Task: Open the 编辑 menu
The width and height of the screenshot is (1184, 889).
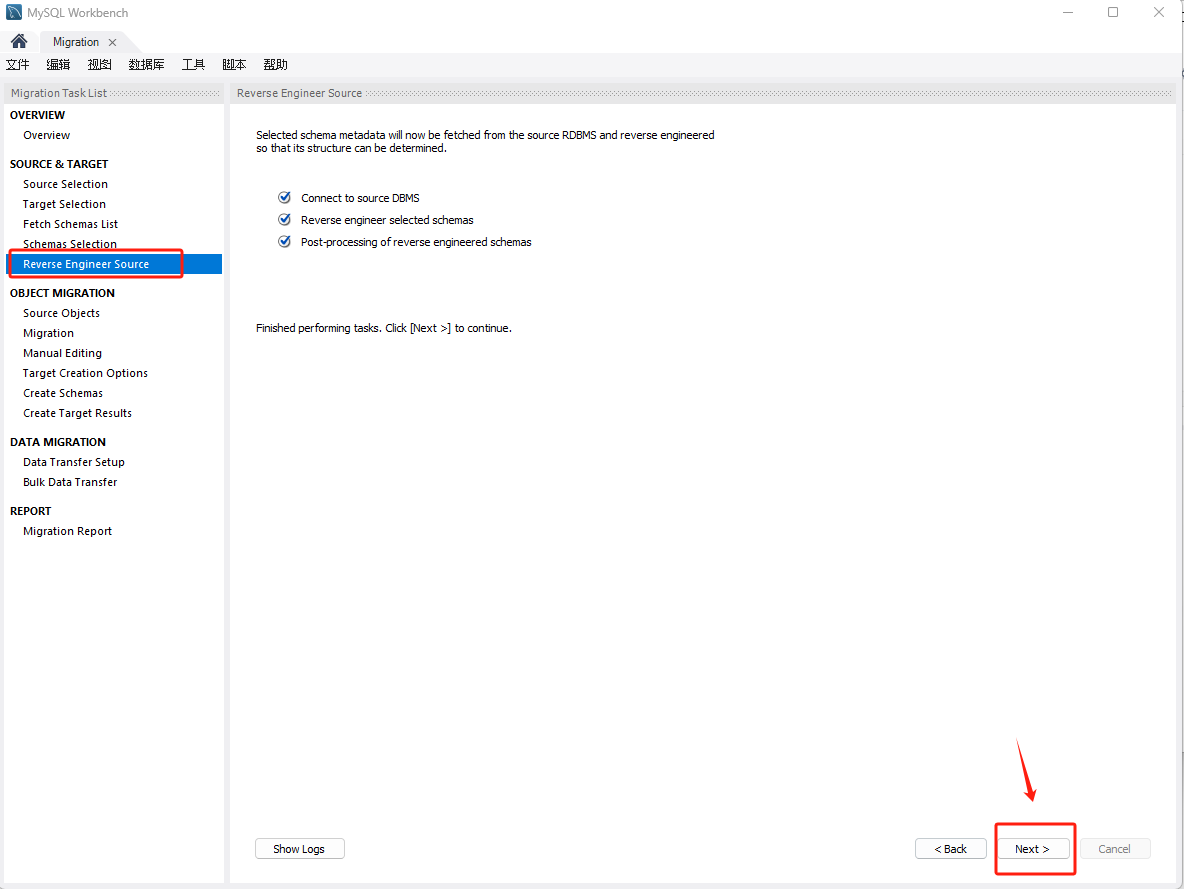Action: pyautogui.click(x=58, y=64)
